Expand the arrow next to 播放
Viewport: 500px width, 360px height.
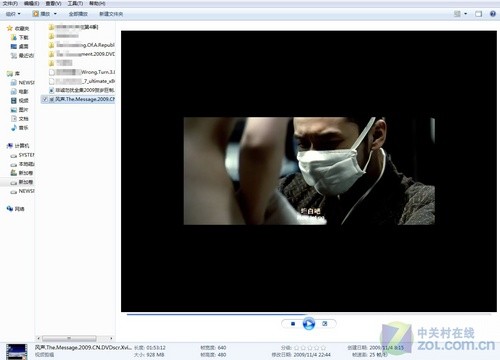(x=55, y=14)
